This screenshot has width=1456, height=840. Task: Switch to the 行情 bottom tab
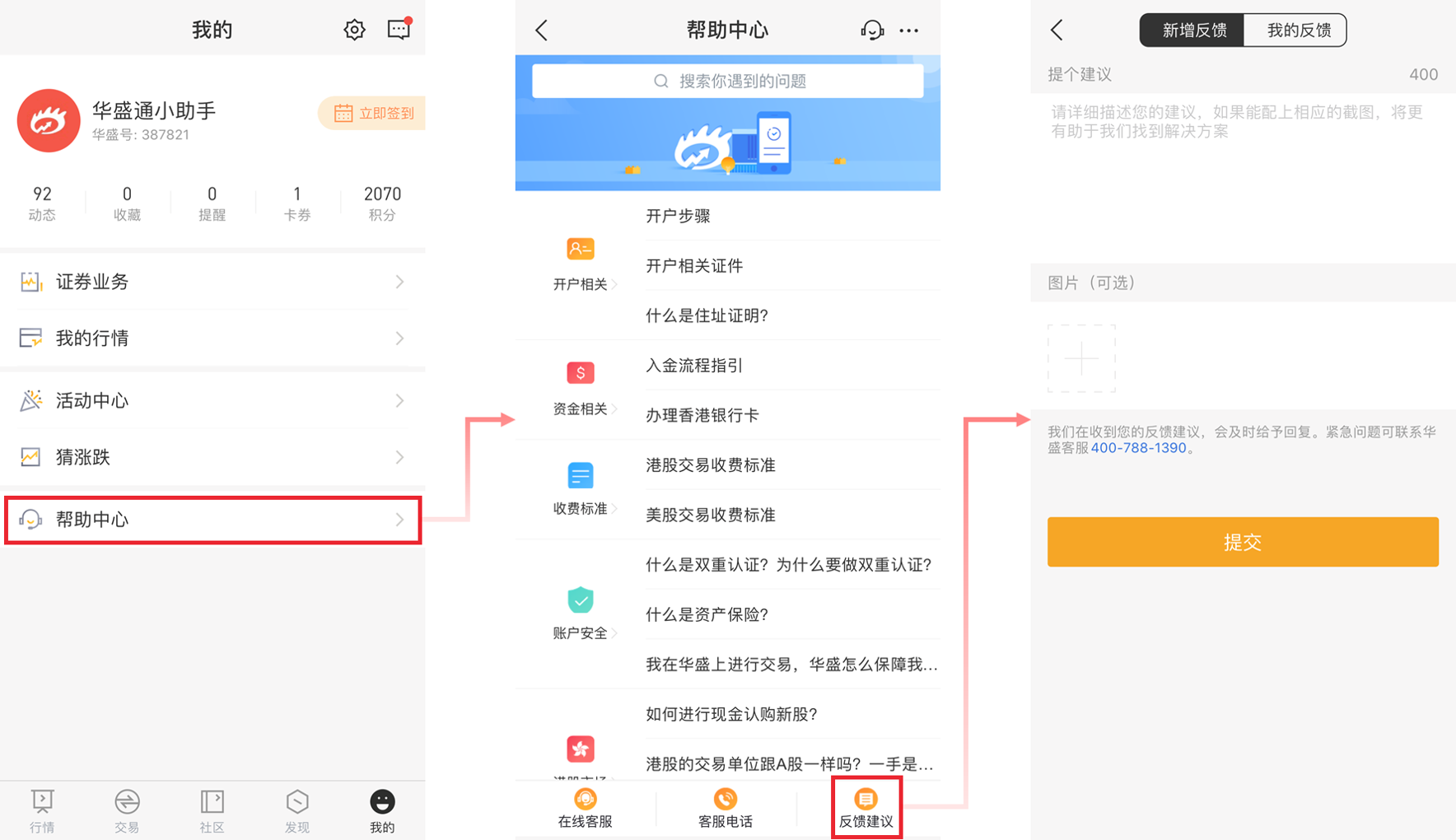click(x=42, y=811)
